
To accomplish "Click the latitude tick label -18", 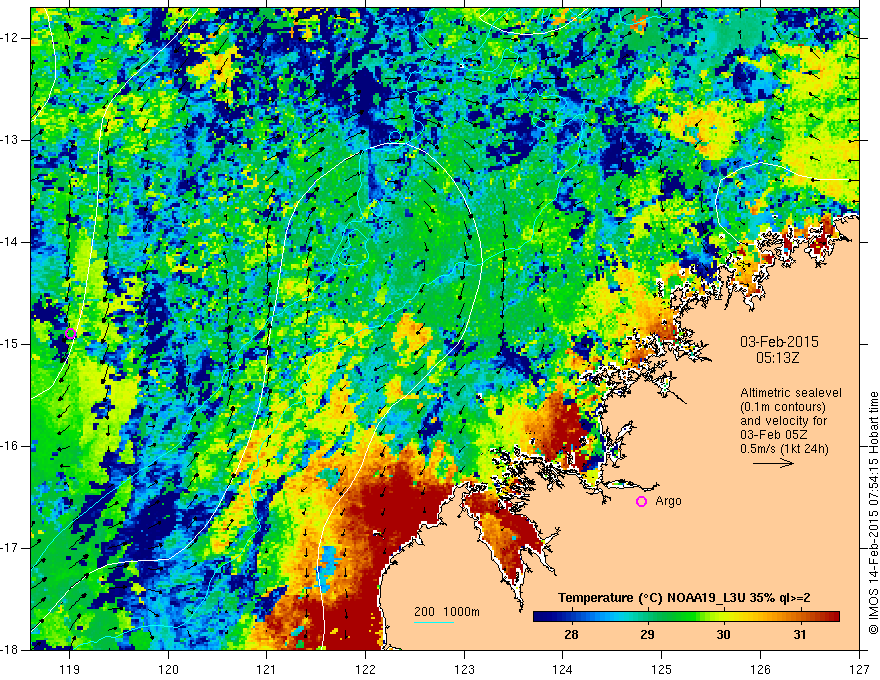I will 11,650.
